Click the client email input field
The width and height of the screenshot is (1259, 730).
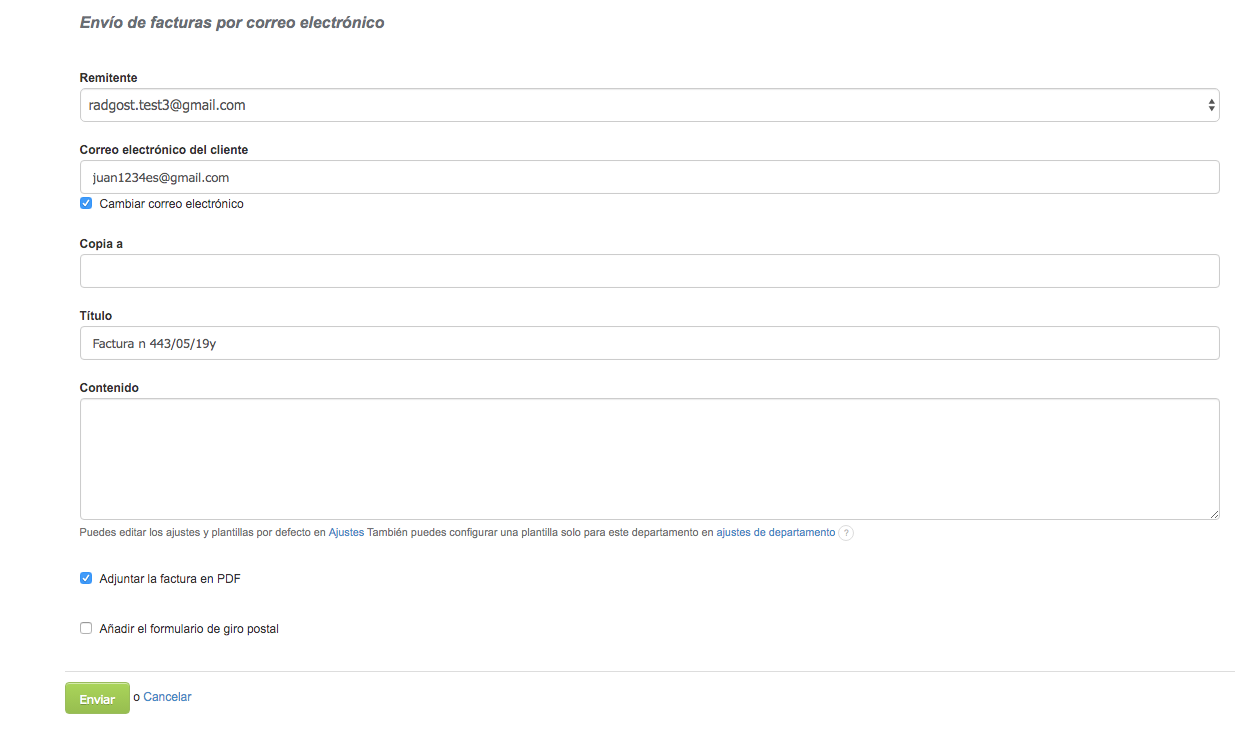tap(649, 178)
